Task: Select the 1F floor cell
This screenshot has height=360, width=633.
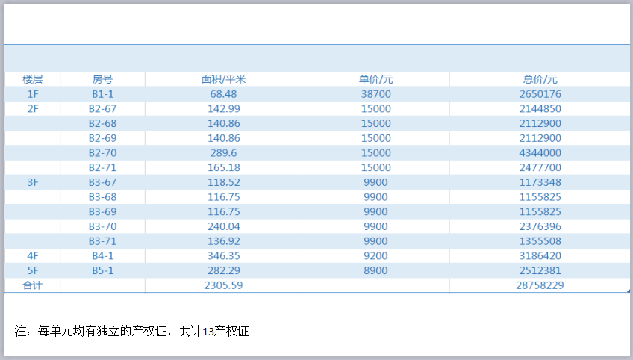Action: [33, 94]
